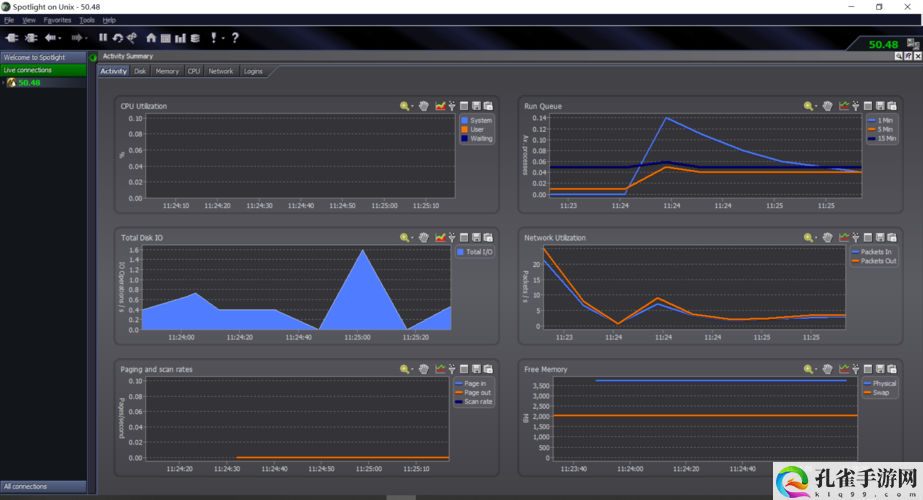Click the 50.48 connection status indicator top right
The height and width of the screenshot is (500, 923).
pyautogui.click(x=883, y=44)
